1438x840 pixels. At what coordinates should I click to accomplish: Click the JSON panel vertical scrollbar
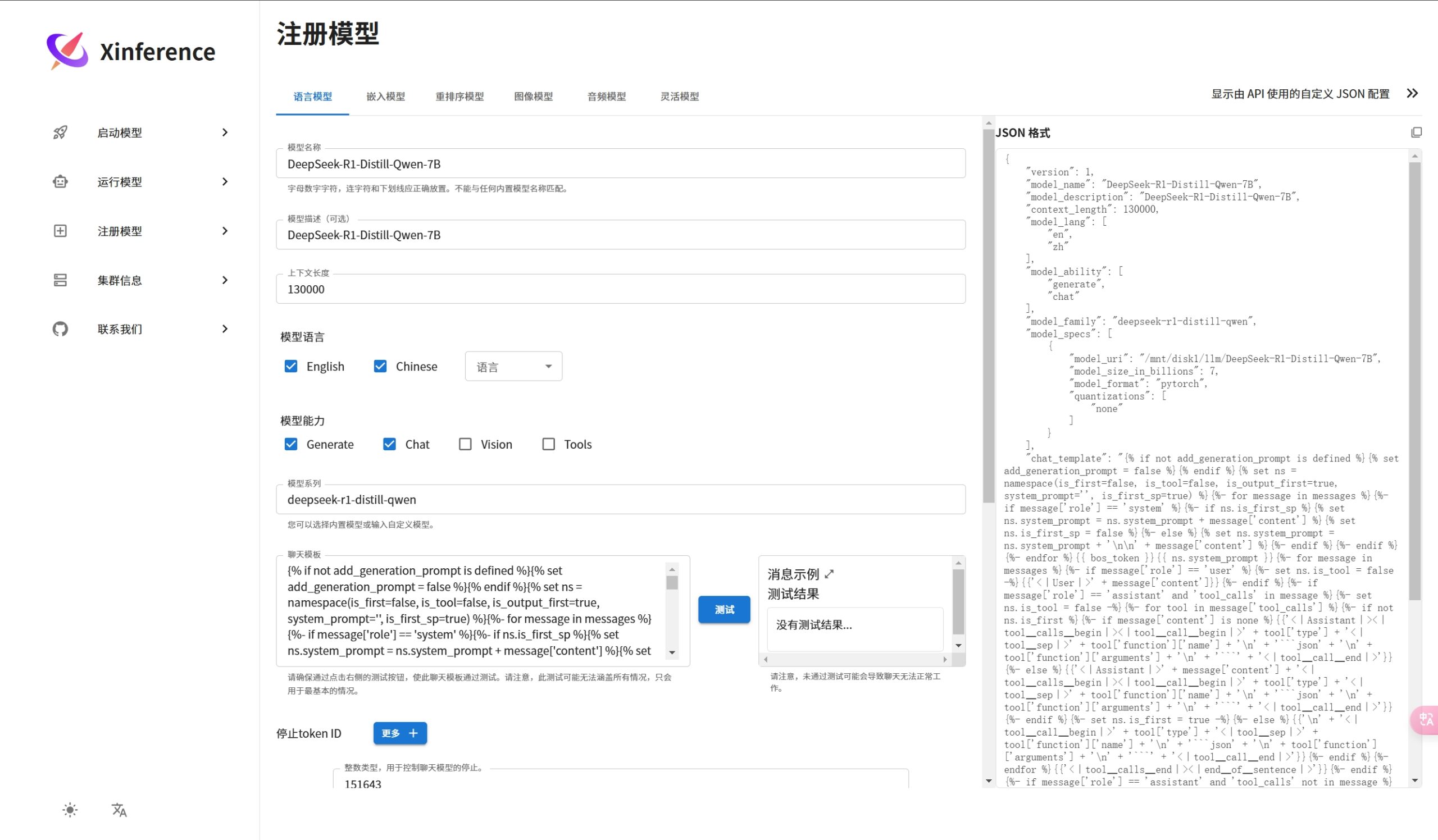pos(1414,380)
